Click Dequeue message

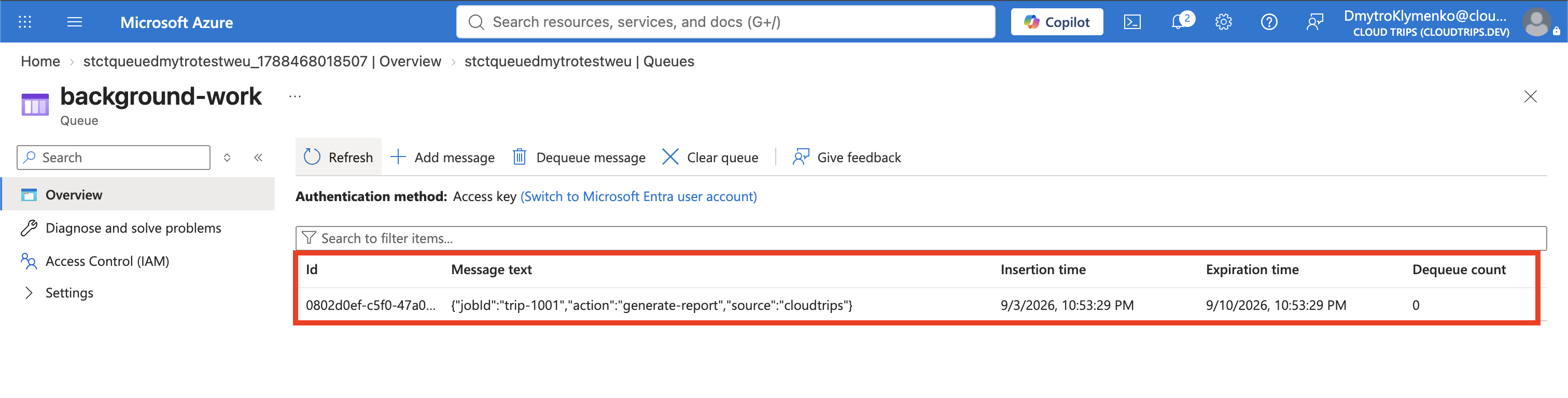click(579, 157)
